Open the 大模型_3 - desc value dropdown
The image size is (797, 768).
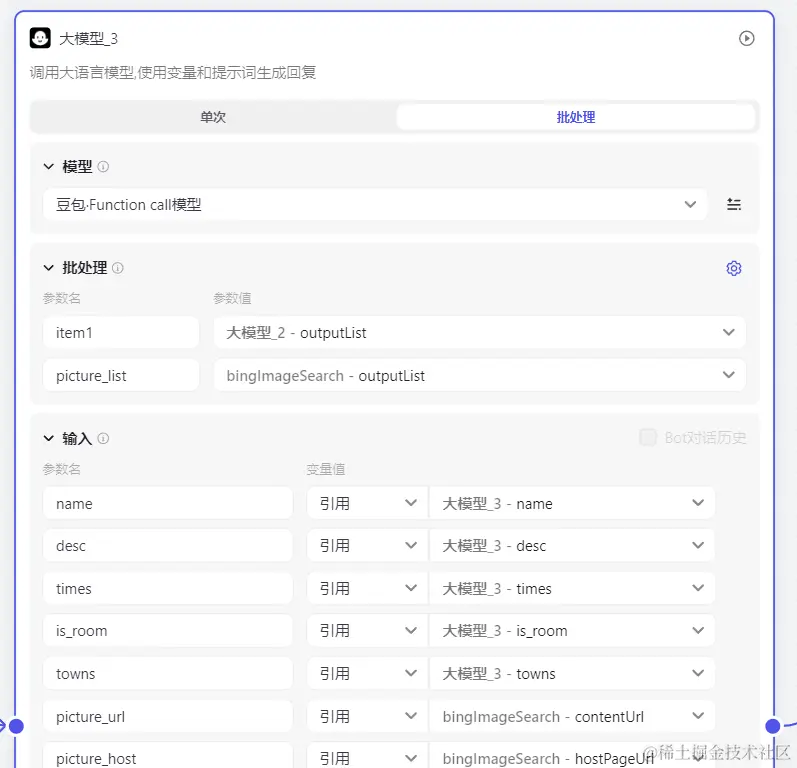point(572,545)
